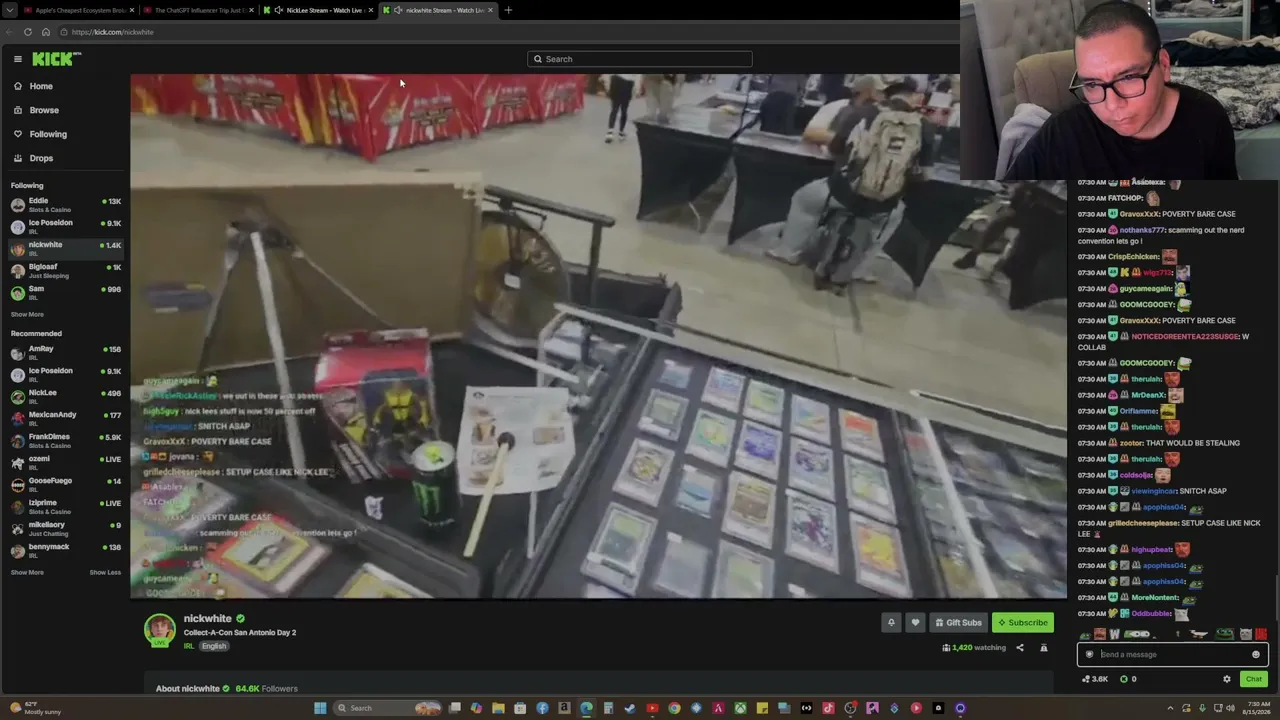
Task: Follow nickwhite with the heart button
Action: click(x=915, y=623)
